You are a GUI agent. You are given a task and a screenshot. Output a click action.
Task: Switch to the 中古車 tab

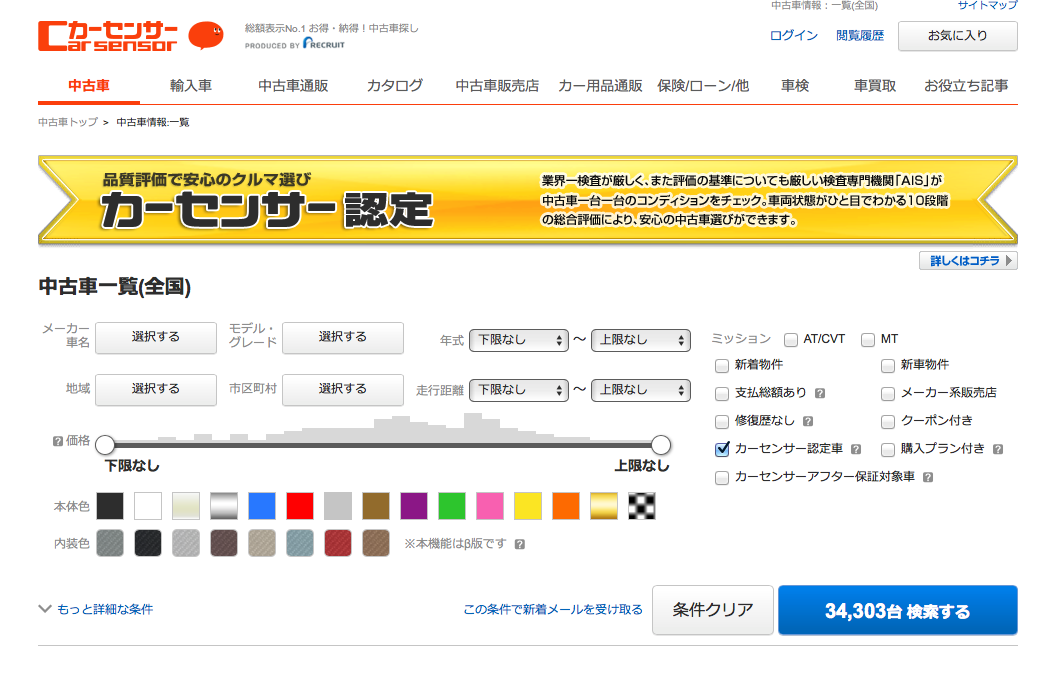(89, 86)
